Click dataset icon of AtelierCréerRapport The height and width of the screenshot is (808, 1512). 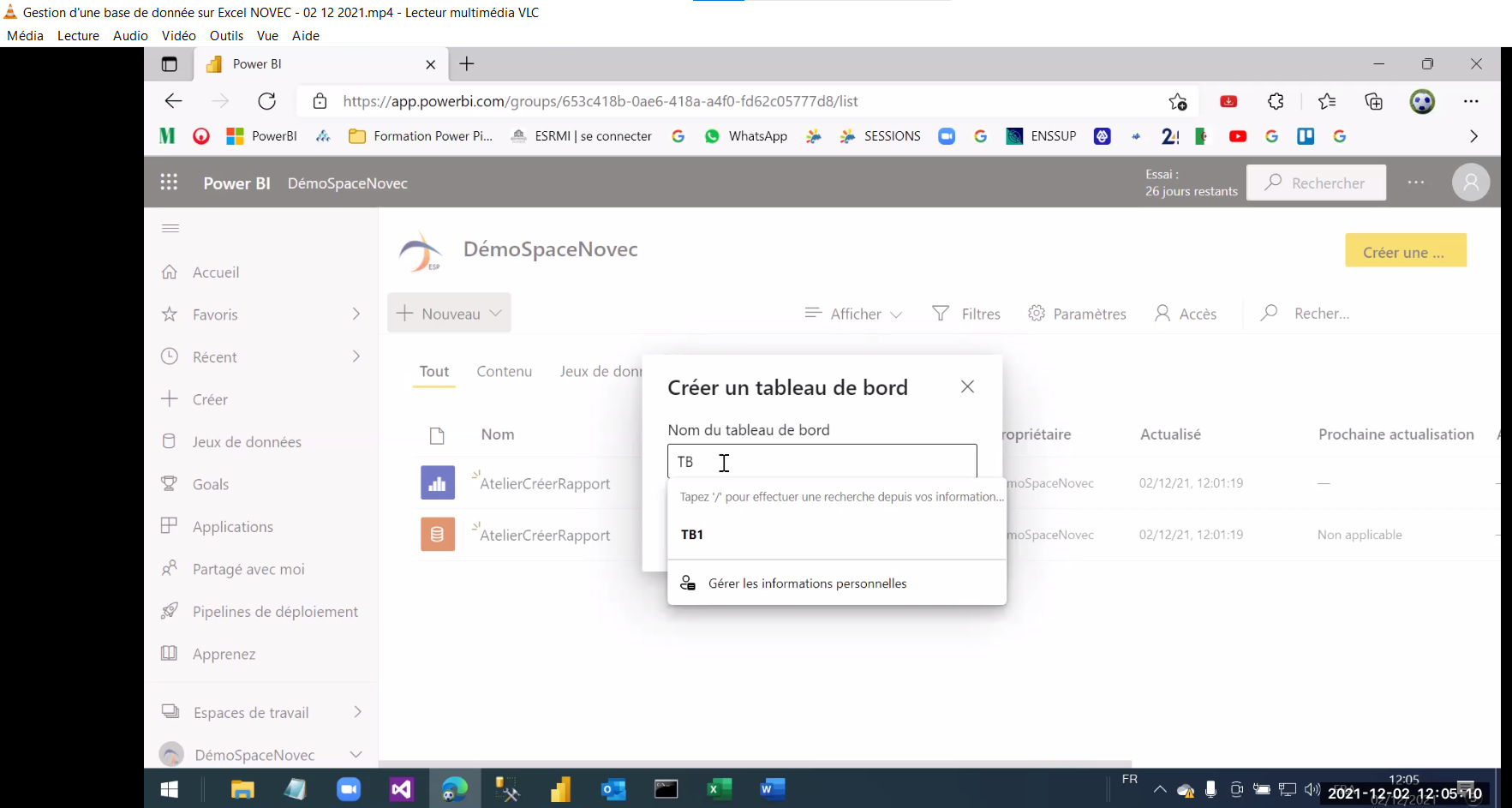(x=438, y=535)
